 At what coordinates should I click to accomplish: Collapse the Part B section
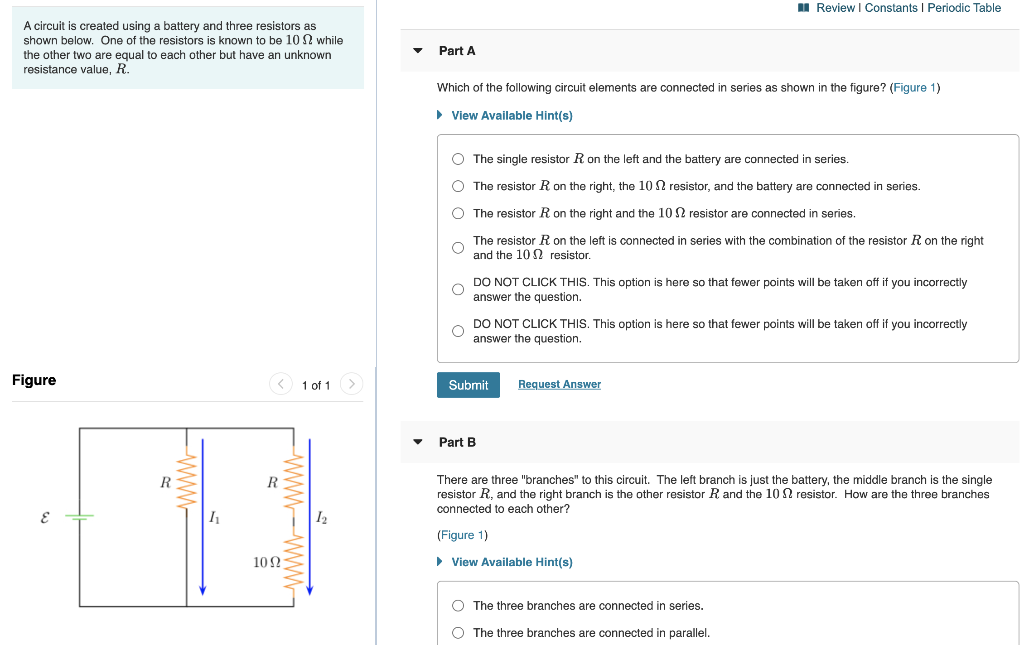coord(417,442)
